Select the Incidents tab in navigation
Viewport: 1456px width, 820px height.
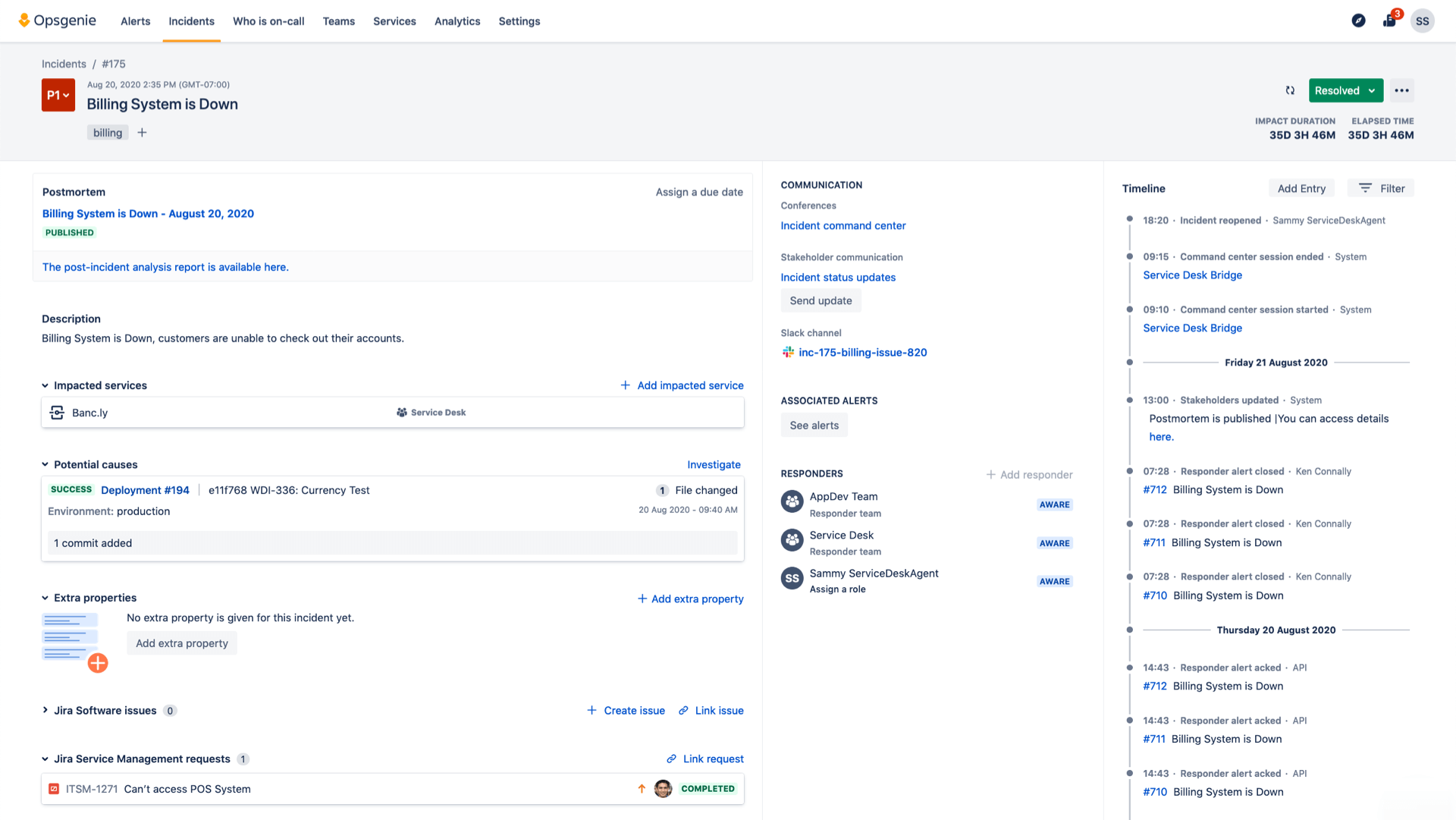191,21
